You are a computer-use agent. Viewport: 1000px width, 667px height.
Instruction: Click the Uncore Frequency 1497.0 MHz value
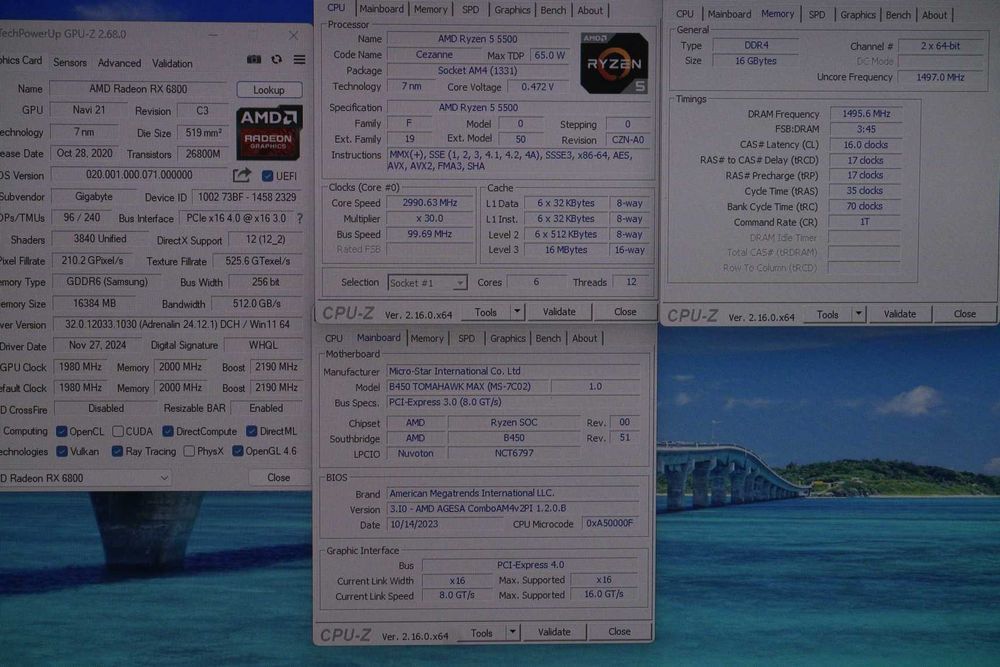[x=939, y=77]
